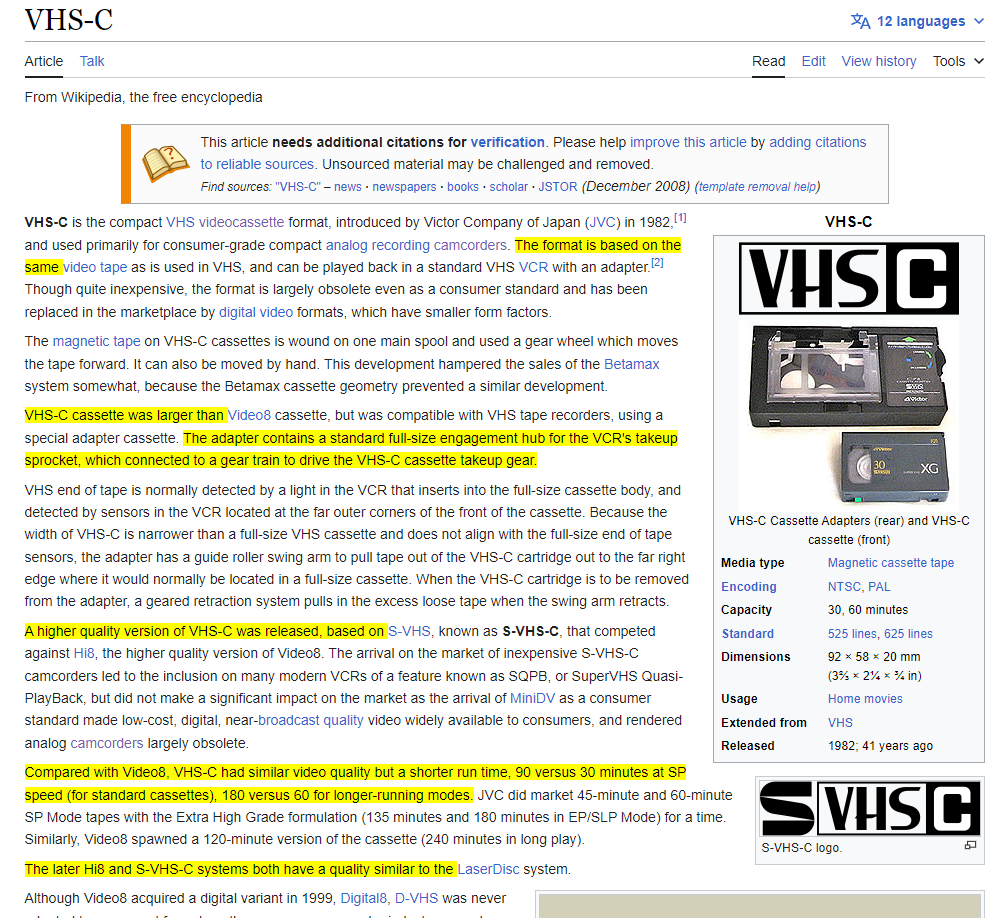Open the to reliable sources link
Screen dimensions: 1008x918
point(257,164)
